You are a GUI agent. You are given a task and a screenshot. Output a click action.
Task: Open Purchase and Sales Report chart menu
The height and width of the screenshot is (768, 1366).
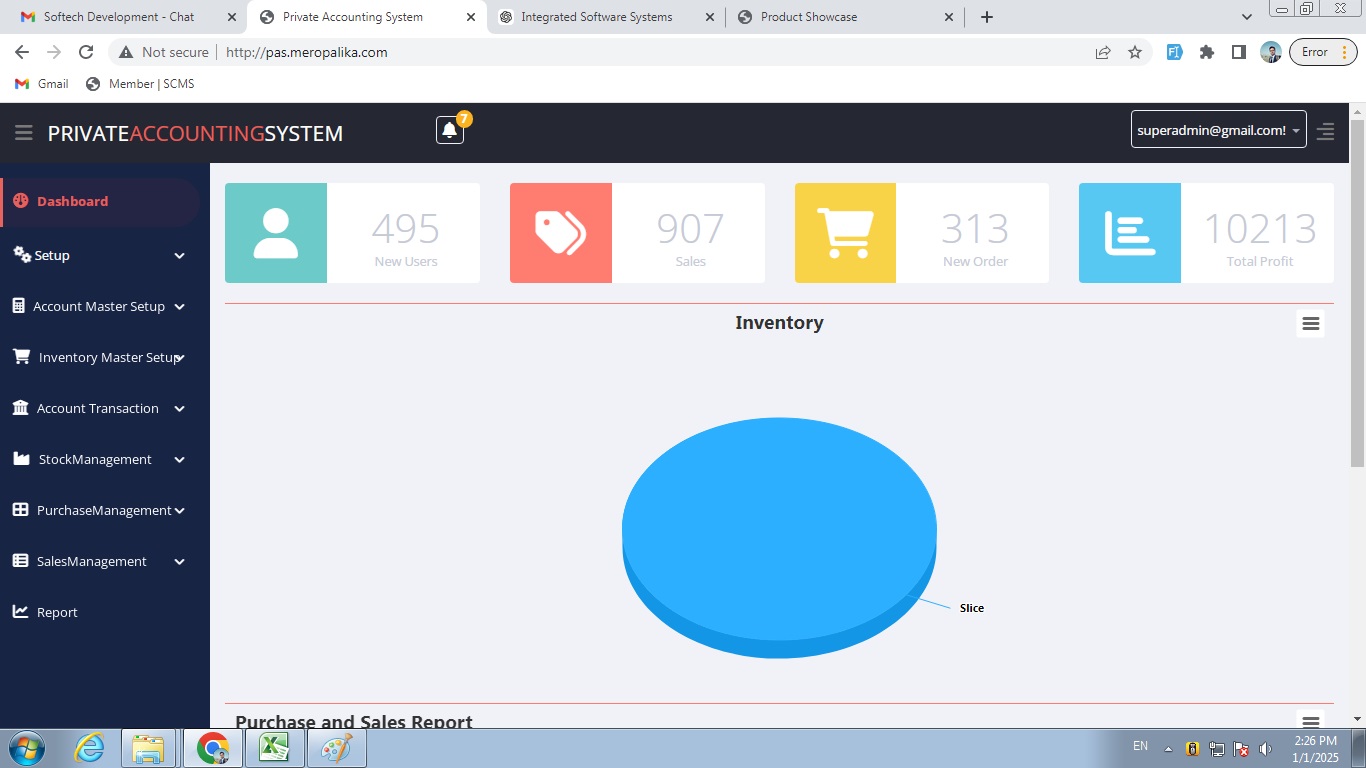[1310, 720]
